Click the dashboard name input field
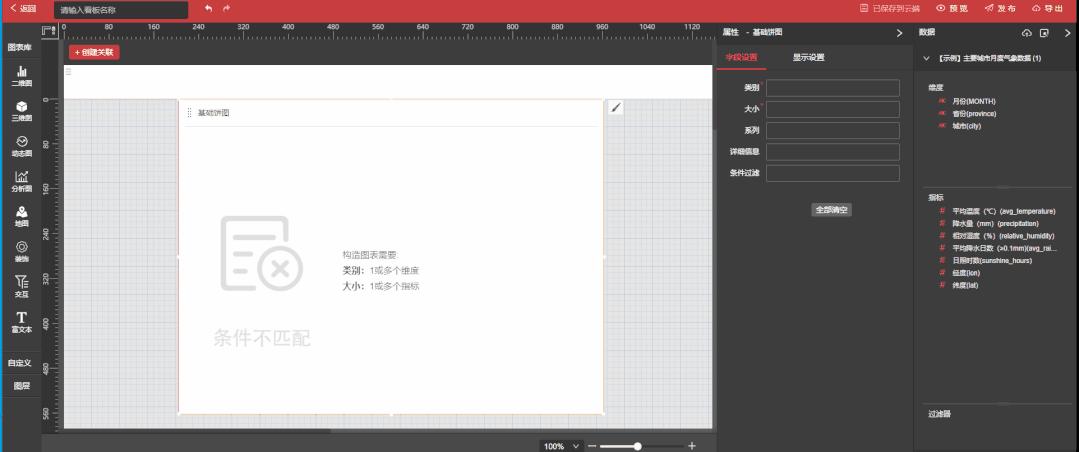Screen dimensions: 1079x452 (x=121, y=10)
